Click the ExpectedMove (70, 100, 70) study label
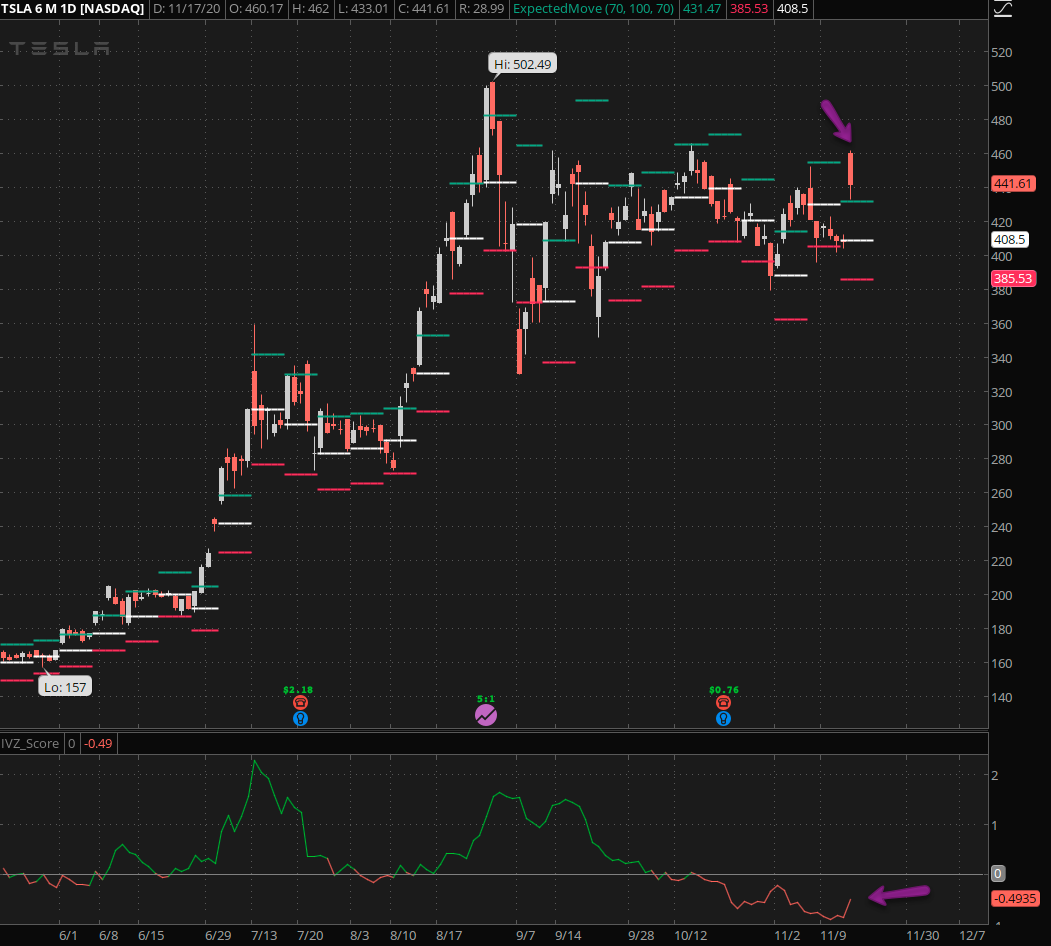This screenshot has height=946, width=1051. [593, 9]
